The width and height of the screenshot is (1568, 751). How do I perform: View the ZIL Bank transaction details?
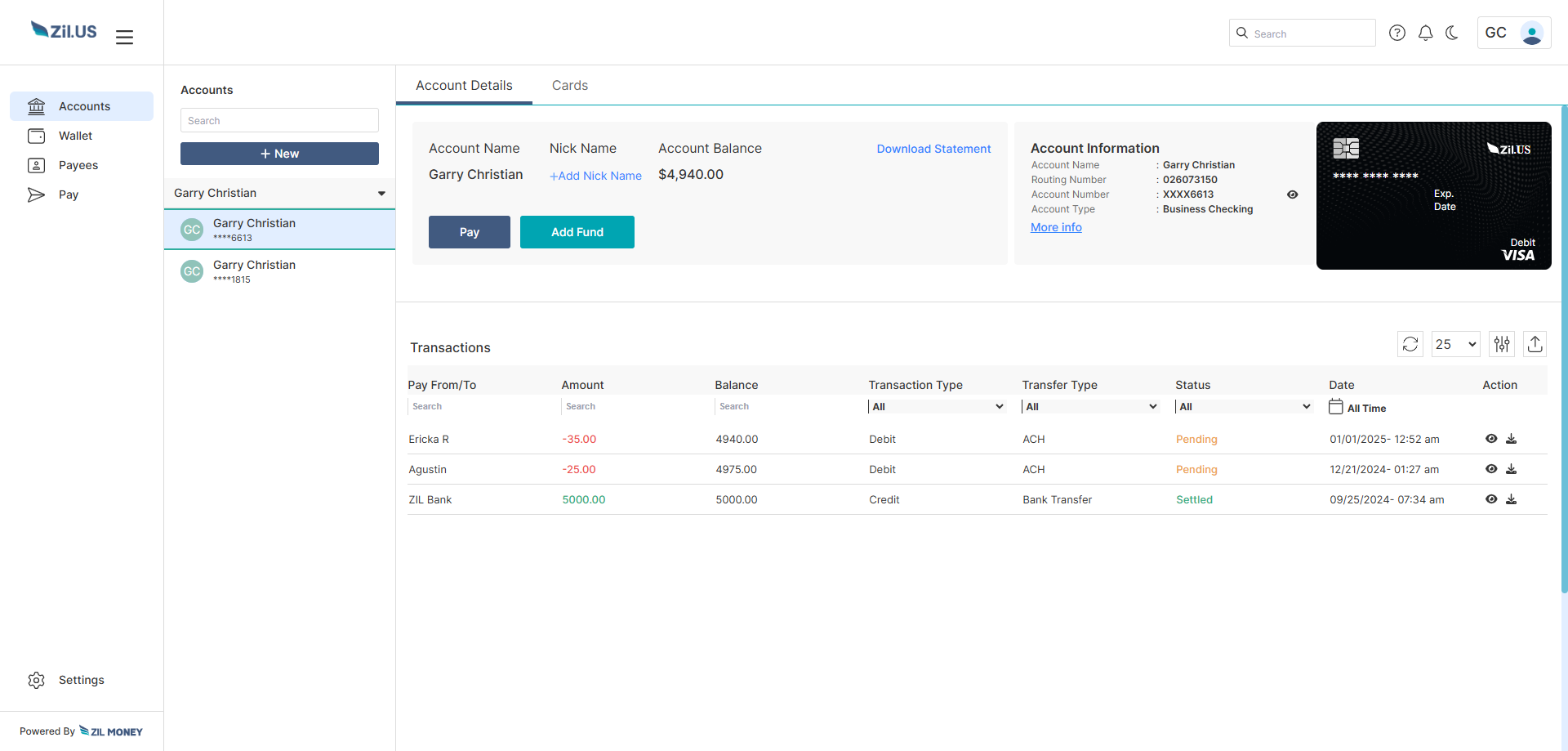(x=1490, y=499)
